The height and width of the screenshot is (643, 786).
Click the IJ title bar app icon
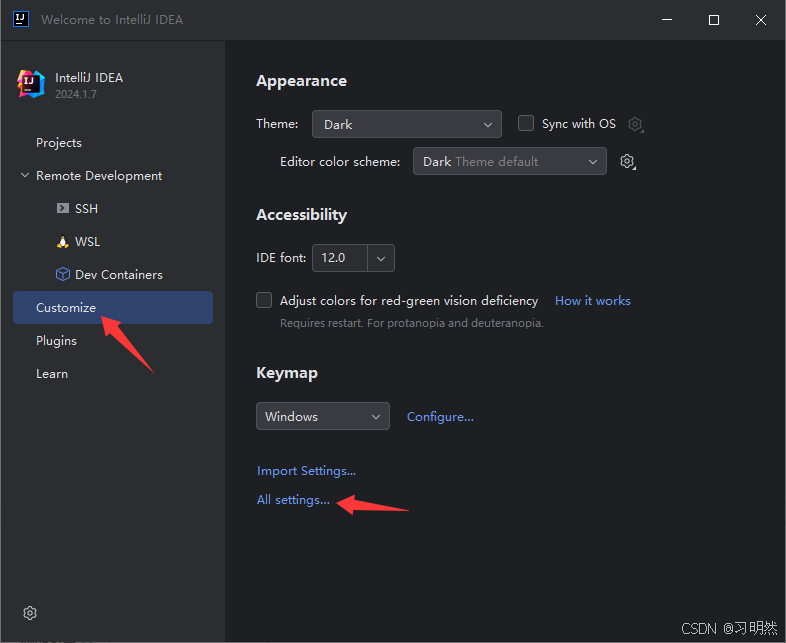[x=21, y=20]
